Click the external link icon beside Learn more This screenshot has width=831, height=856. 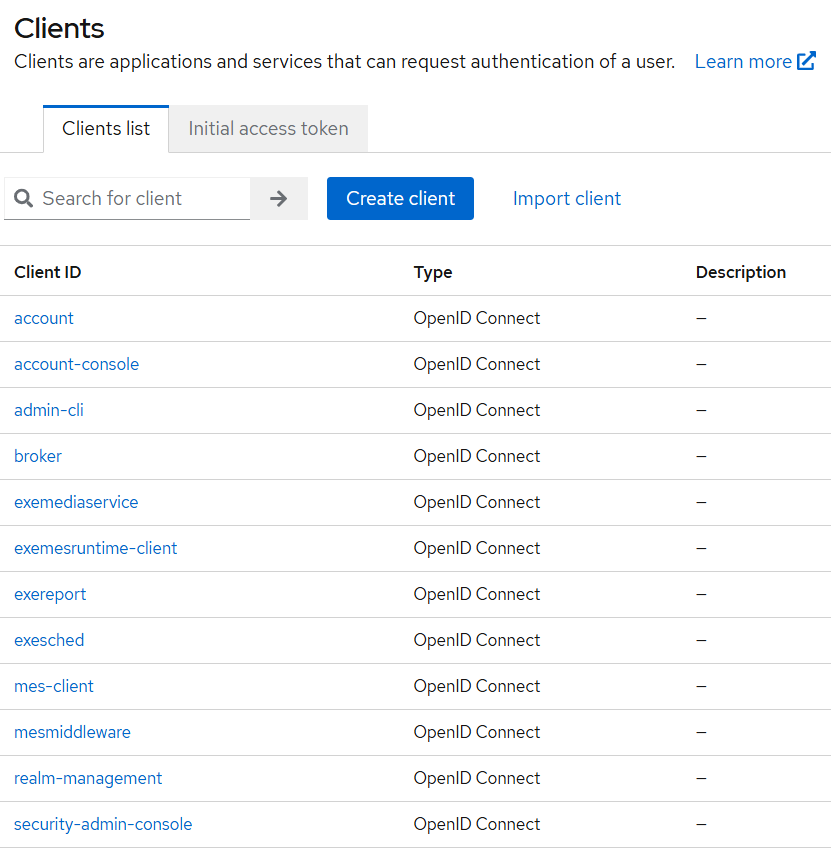click(807, 62)
